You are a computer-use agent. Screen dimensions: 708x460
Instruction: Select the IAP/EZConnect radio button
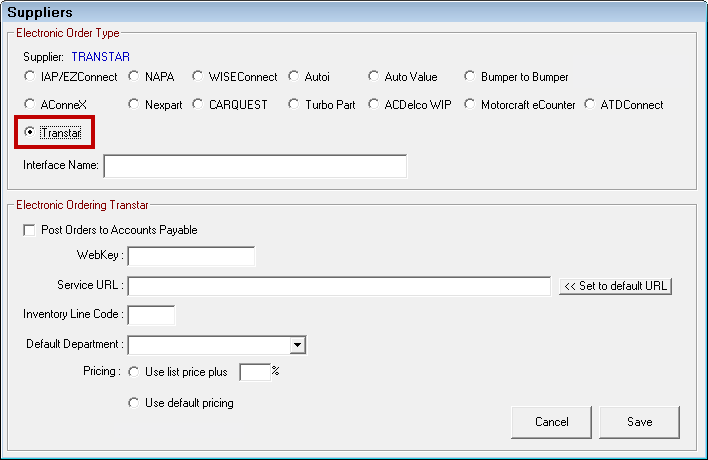[x=30, y=77]
